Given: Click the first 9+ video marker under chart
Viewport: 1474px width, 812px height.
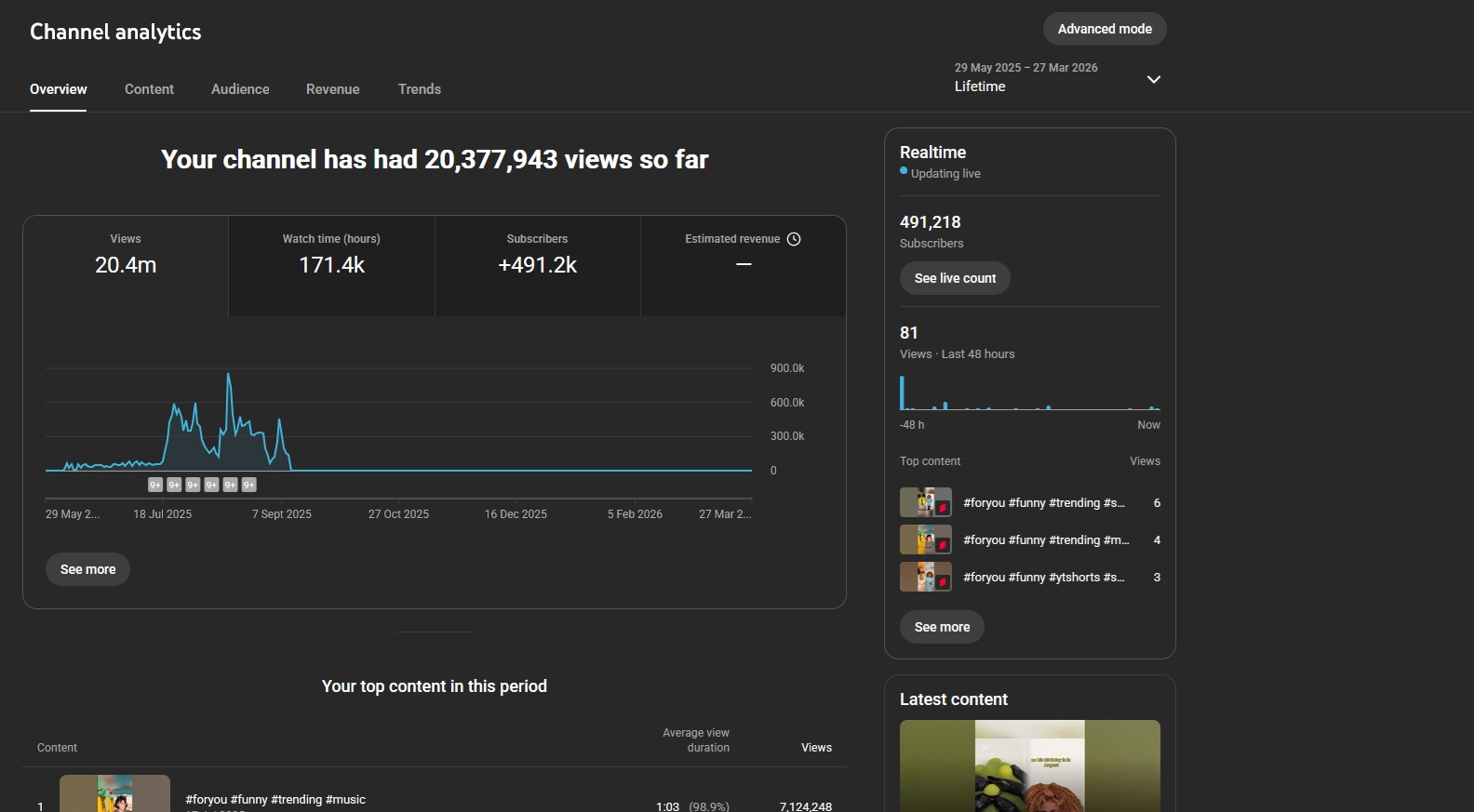Looking at the screenshot, I should coord(155,485).
